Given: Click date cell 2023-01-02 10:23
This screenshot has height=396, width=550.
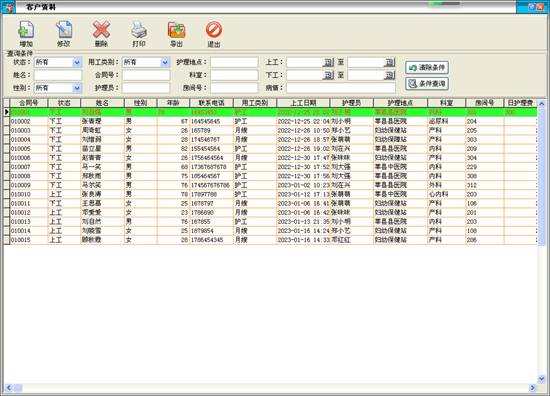Looking at the screenshot, I should tap(303, 185).
